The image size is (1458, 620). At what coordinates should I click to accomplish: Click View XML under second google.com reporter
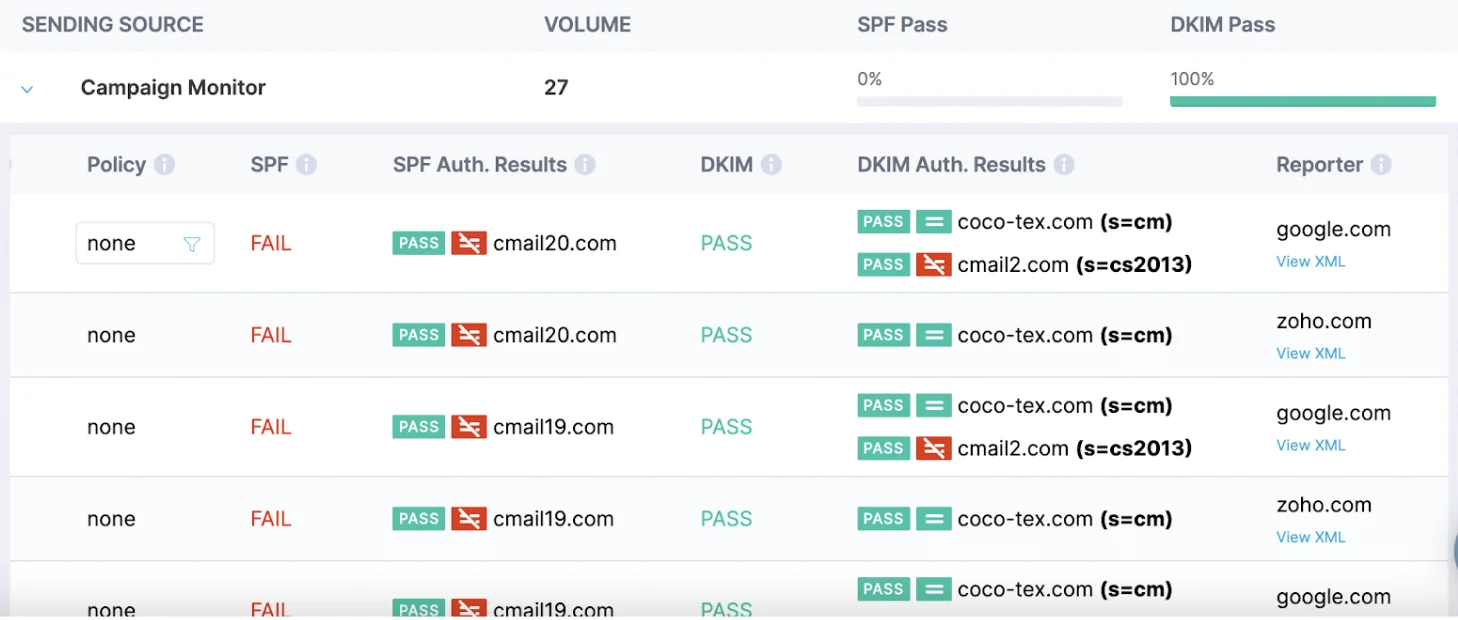(x=1310, y=445)
